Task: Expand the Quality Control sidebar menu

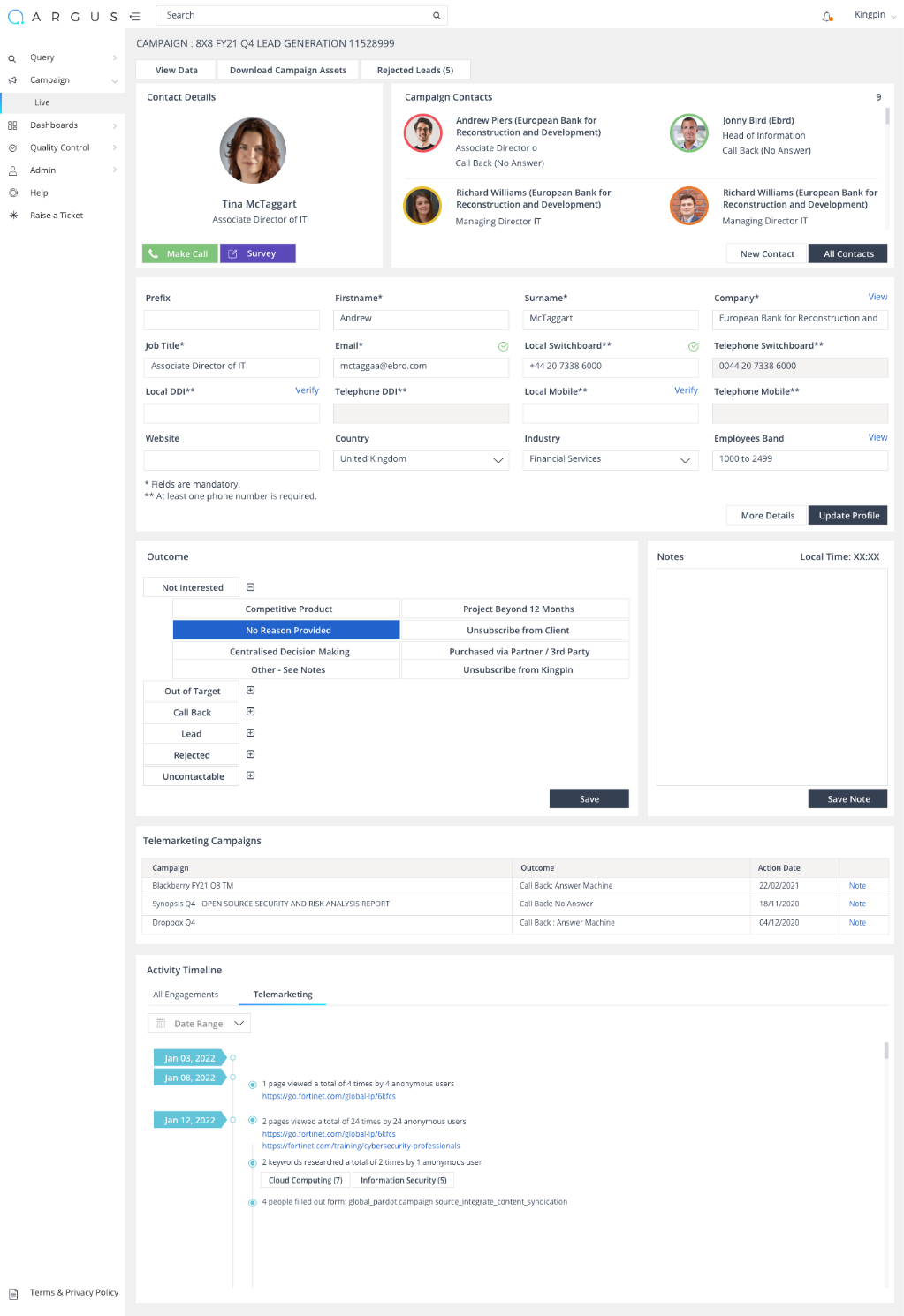Action: tap(115, 147)
